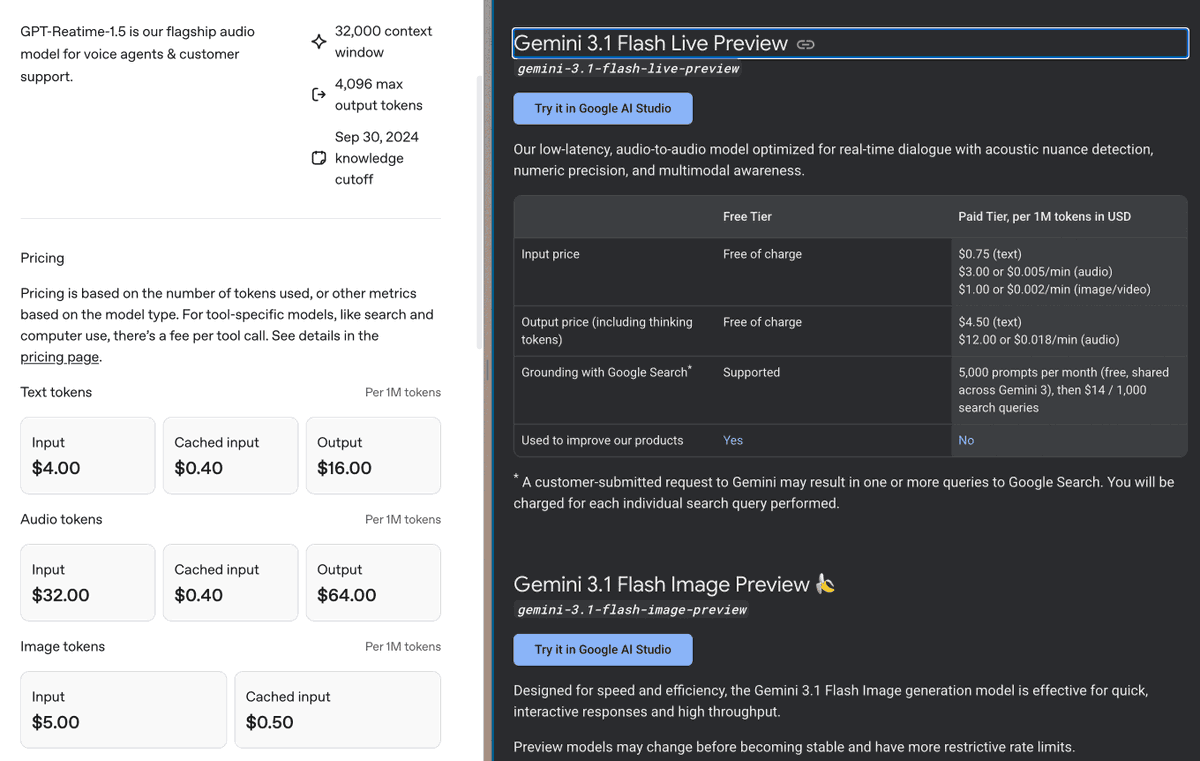Click the Grounding with Google Search row label
The height and width of the screenshot is (761, 1200).
[x=607, y=372]
